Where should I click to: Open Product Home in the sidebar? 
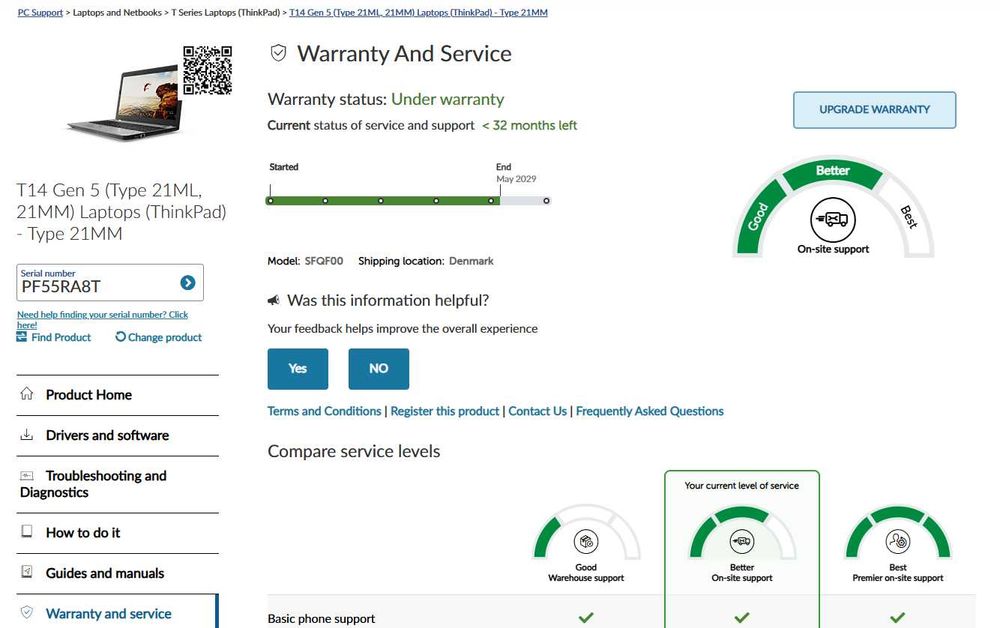click(x=117, y=395)
